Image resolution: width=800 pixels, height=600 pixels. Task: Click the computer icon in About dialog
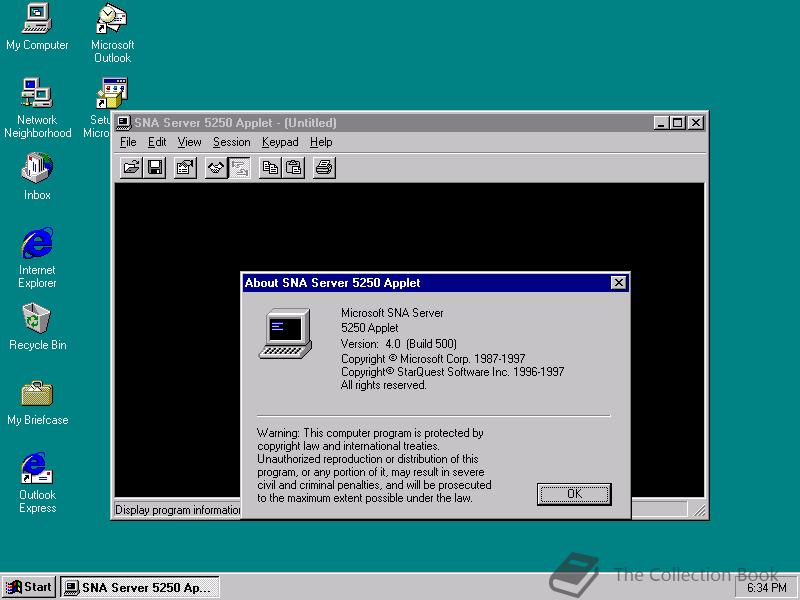pos(286,333)
